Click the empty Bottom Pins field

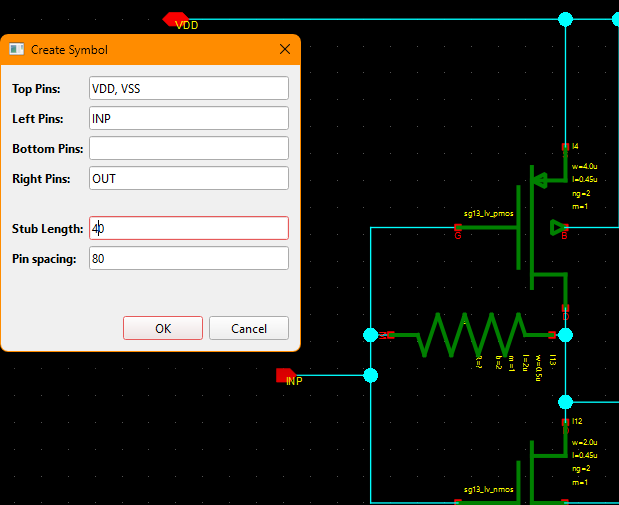189,148
